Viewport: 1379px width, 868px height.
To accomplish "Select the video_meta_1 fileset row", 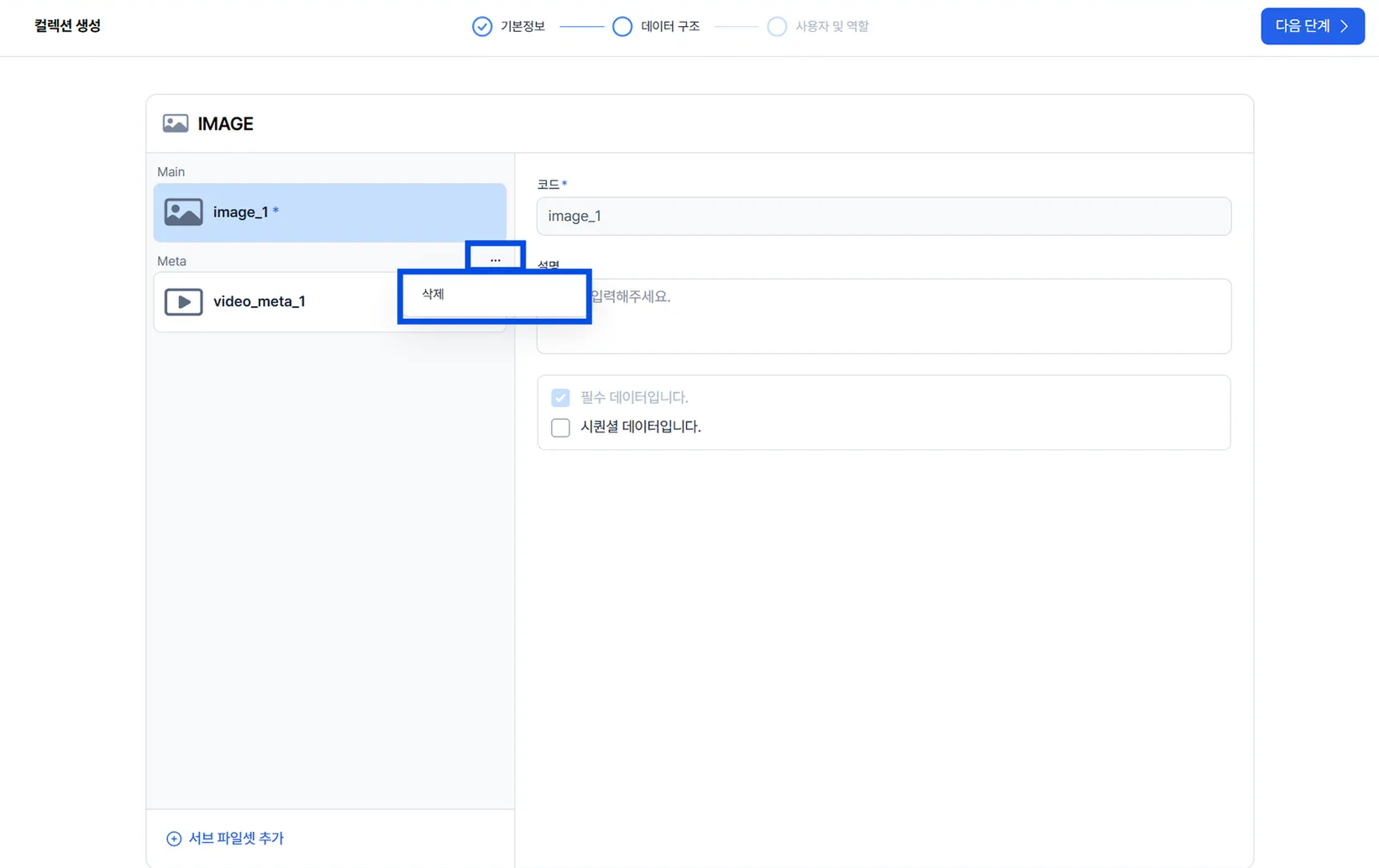I will click(x=330, y=301).
